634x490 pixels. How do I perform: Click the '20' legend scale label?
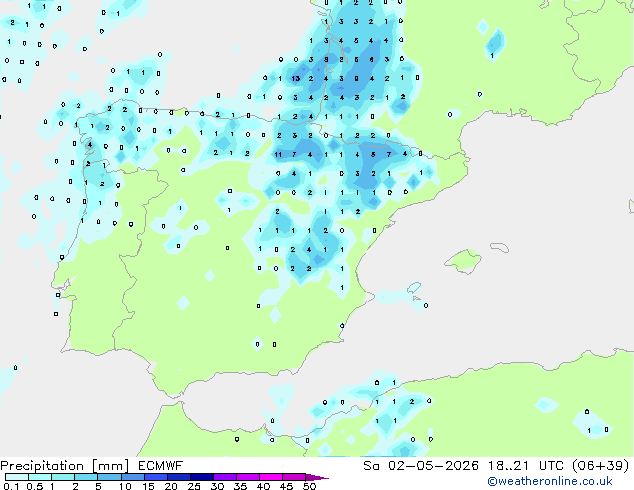pyautogui.click(x=171, y=486)
